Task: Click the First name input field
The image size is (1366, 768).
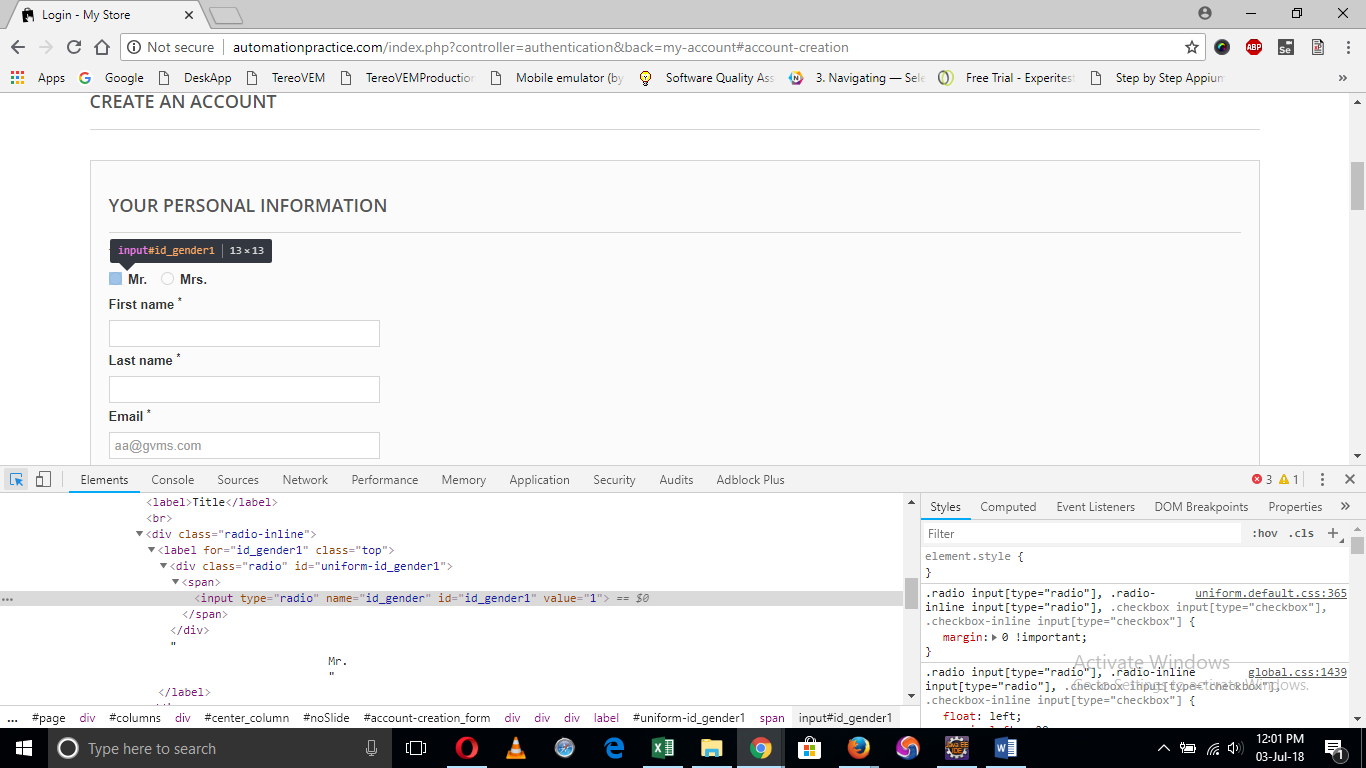Action: click(244, 333)
